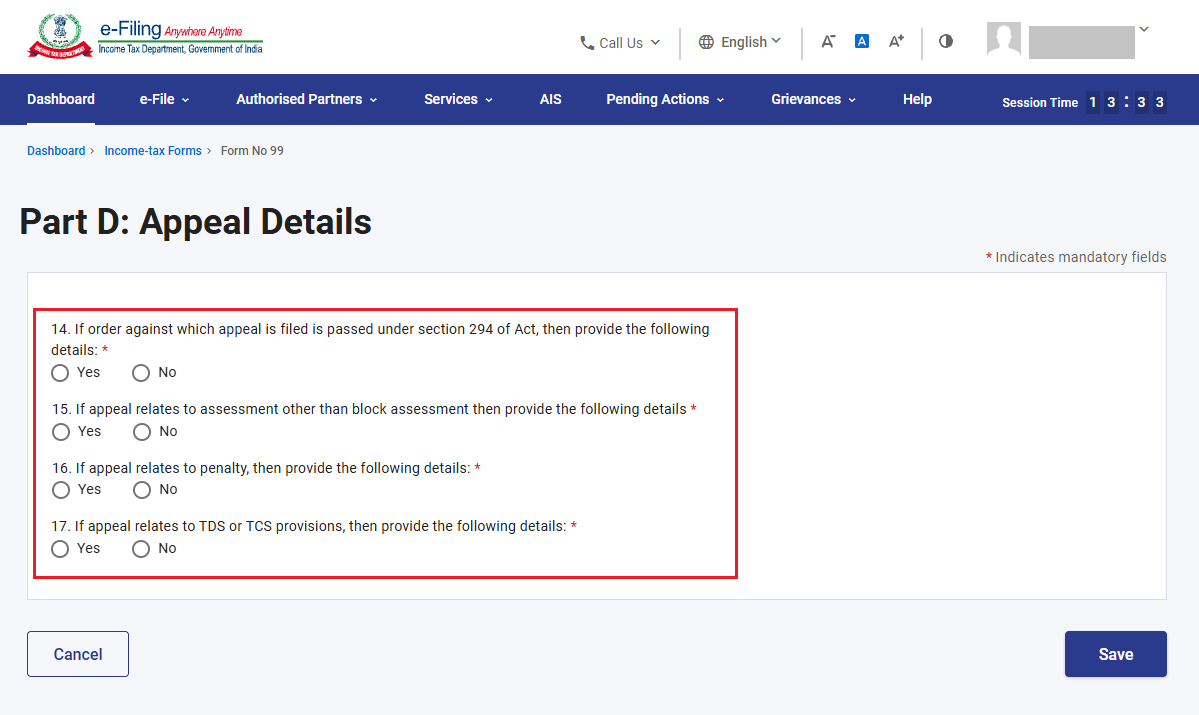
Task: Reset to default font size icon
Action: (x=862, y=41)
